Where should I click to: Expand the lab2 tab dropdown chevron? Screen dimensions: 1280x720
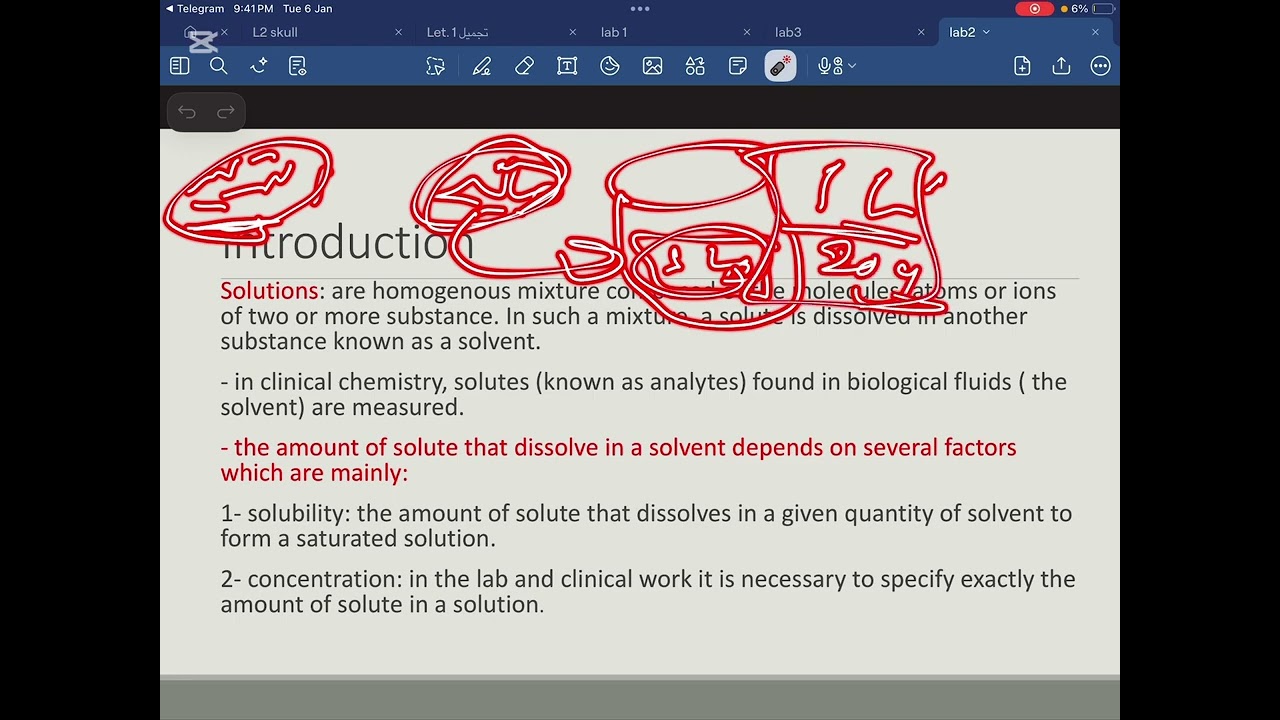pyautogui.click(x=986, y=32)
